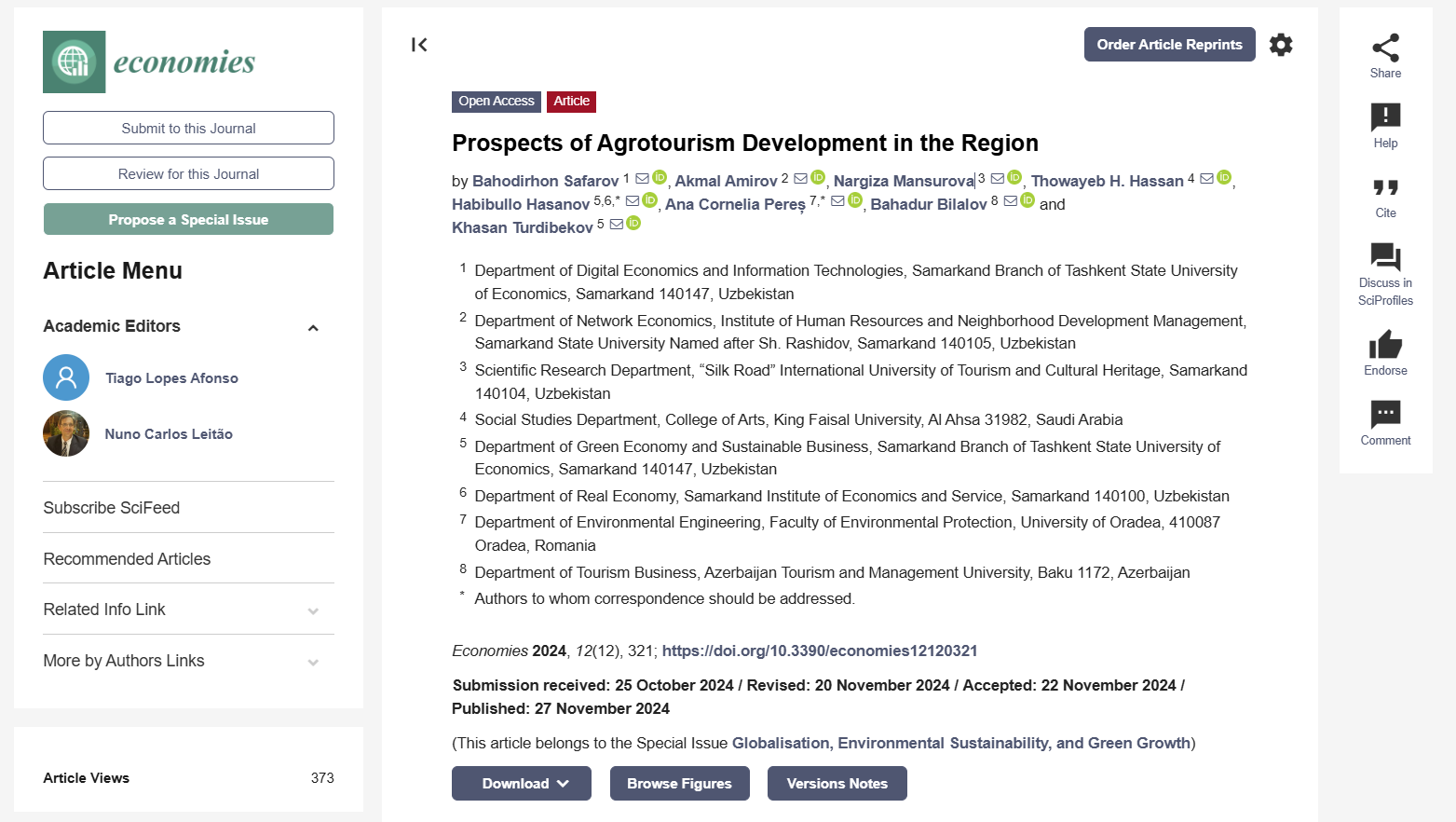Image resolution: width=1456 pixels, height=822 pixels.
Task: Click the Endorse thumbs-up icon
Action: pos(1385,345)
